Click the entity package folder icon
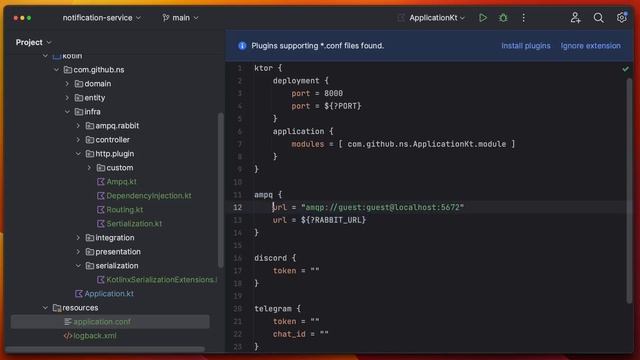Screen dimensions: 640x360 pos(79,98)
